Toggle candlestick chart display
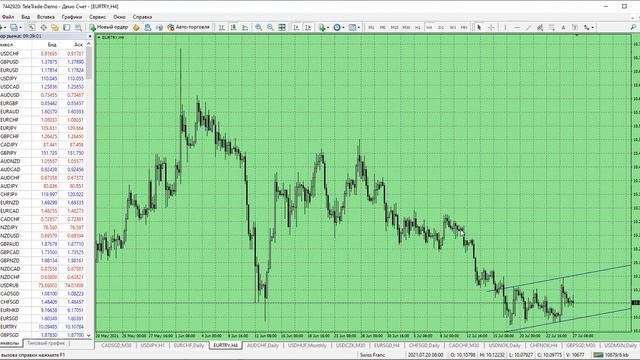 point(233,27)
